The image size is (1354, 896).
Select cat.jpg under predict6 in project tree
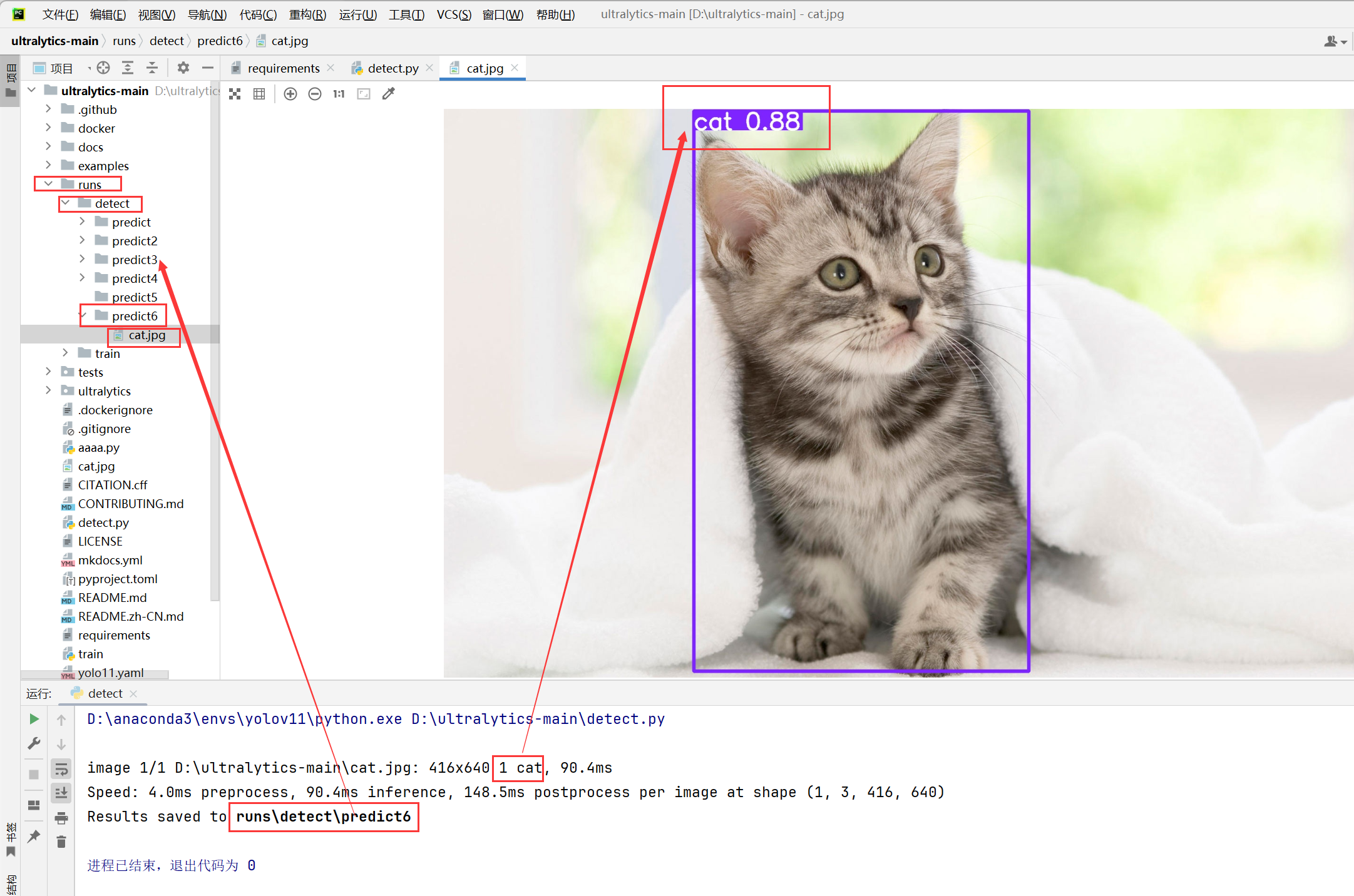coord(147,335)
